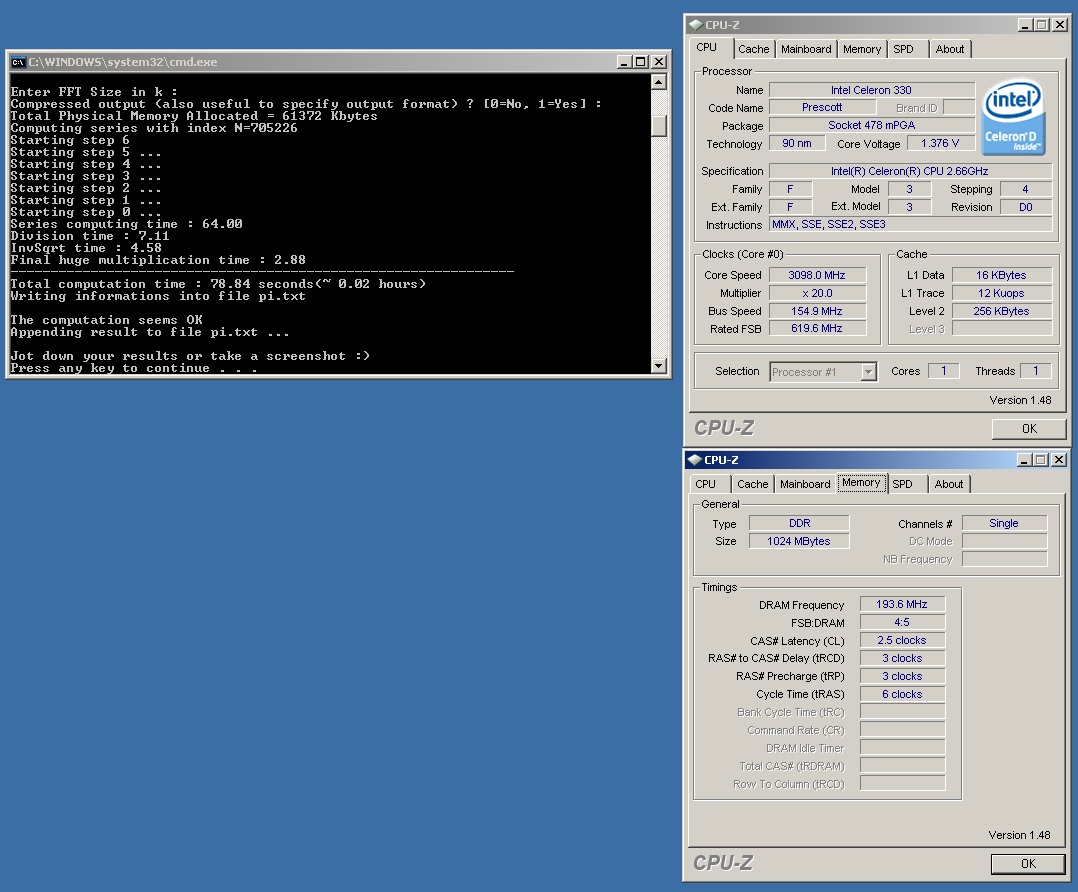Click L1 Trace value '12 Kuops'
Image resolution: width=1078 pixels, height=892 pixels.
coord(1002,293)
